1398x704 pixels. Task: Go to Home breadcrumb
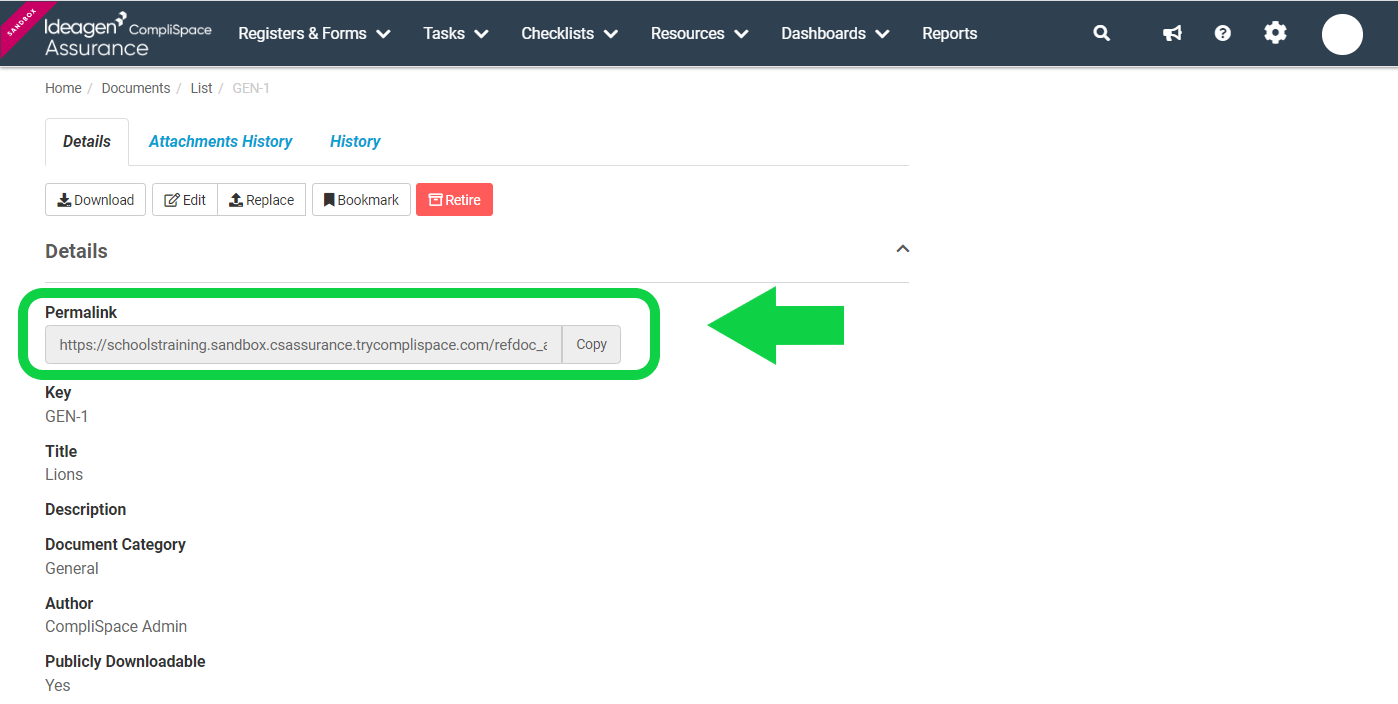click(63, 88)
